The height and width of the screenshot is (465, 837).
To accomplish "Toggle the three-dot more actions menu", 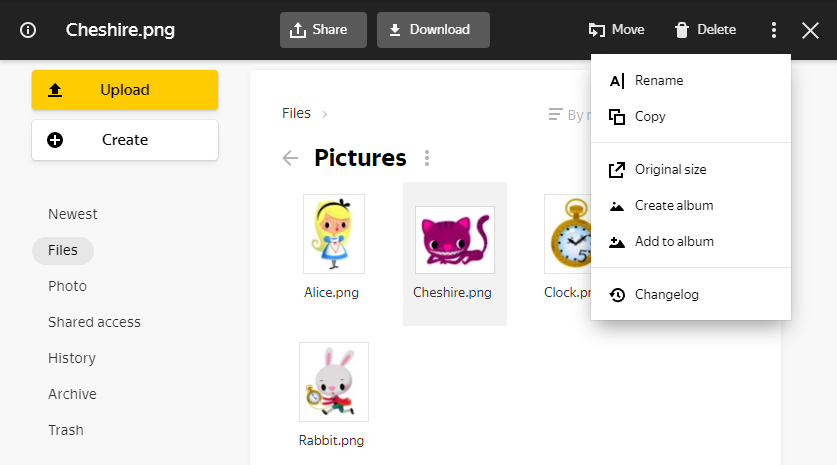I will (x=773, y=30).
